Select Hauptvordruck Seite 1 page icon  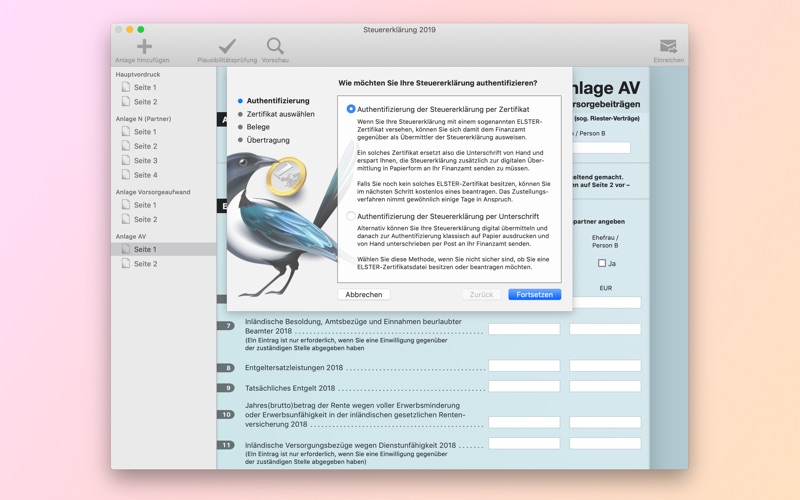tap(126, 87)
